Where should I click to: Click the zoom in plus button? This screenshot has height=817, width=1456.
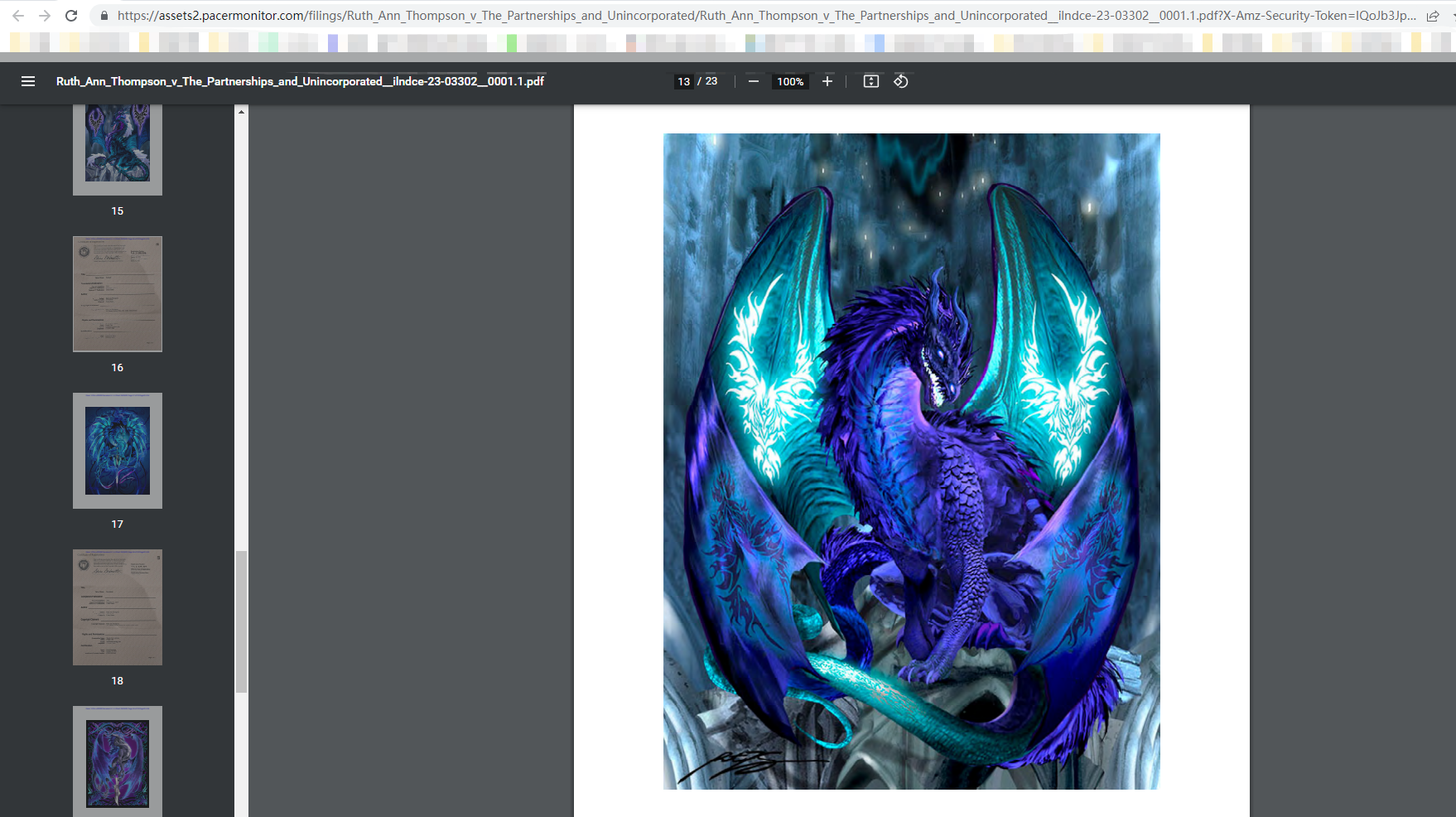(x=827, y=81)
